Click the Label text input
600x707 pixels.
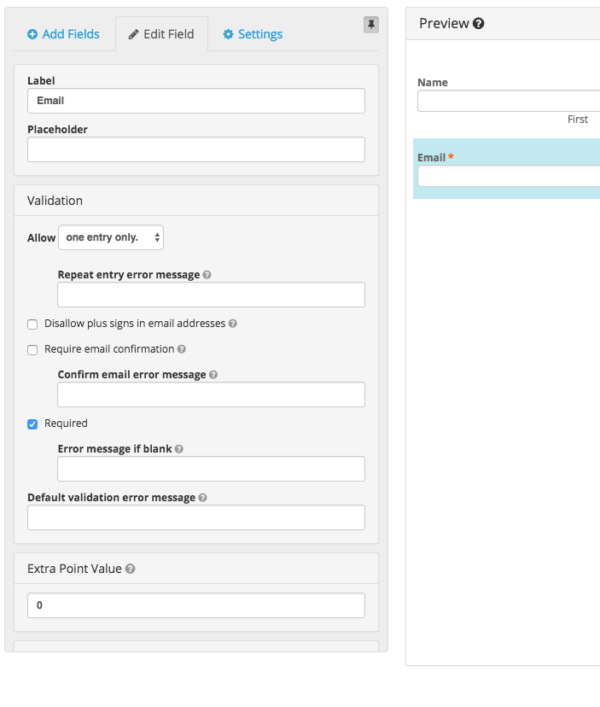click(196, 101)
